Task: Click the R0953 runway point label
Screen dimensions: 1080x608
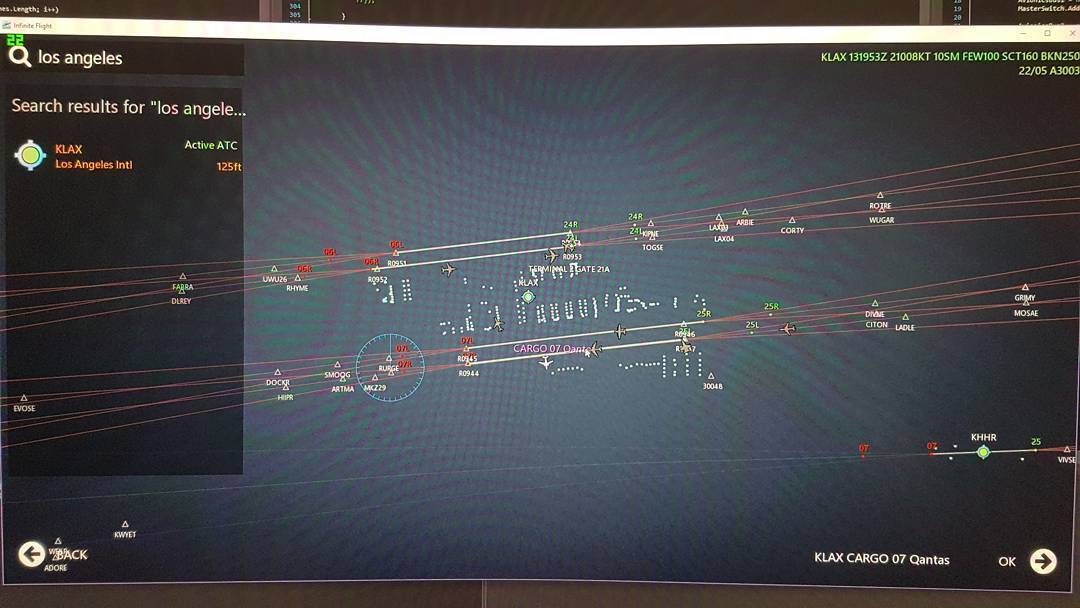Action: 572,257
